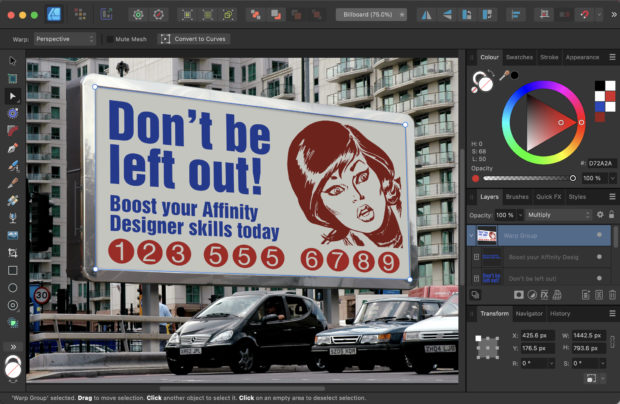Select the Node tool
This screenshot has width=620, height=404.
[13, 96]
